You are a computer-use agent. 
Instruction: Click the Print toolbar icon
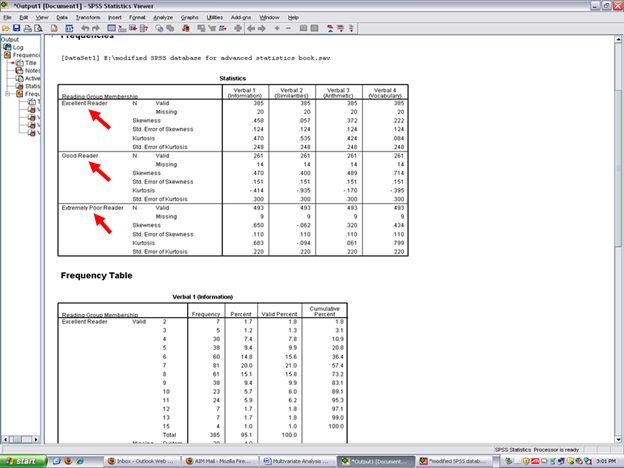[28, 28]
